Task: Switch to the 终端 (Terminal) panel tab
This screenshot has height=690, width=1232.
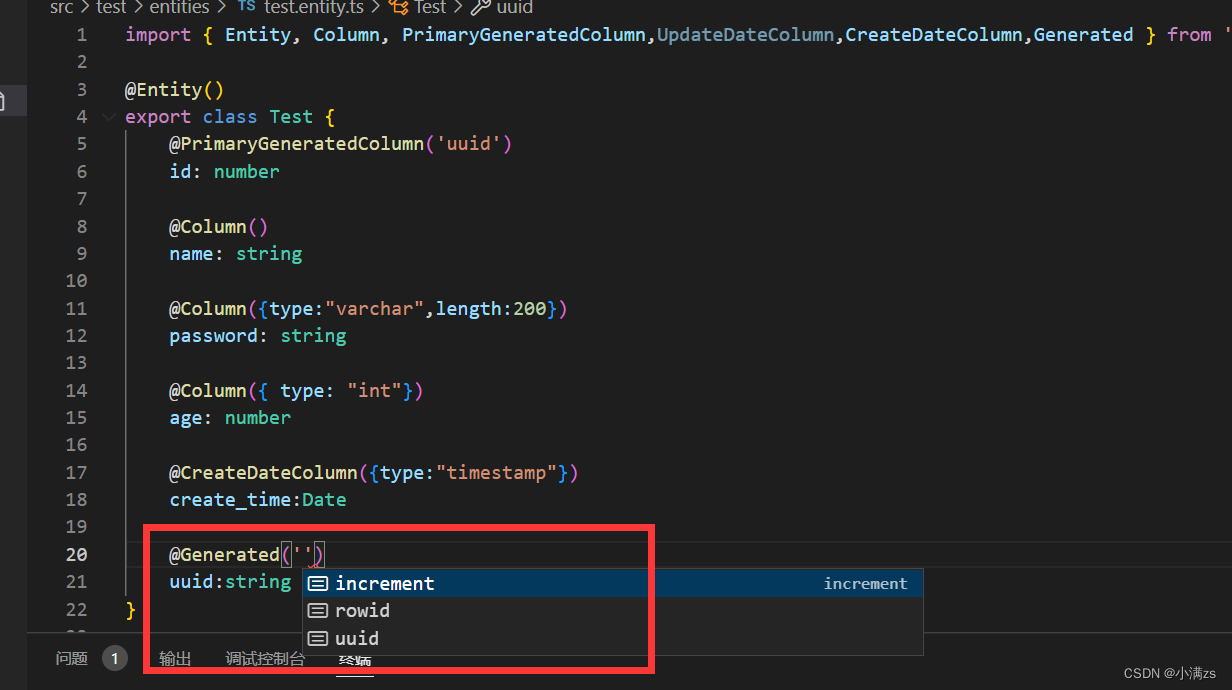Action: point(355,660)
